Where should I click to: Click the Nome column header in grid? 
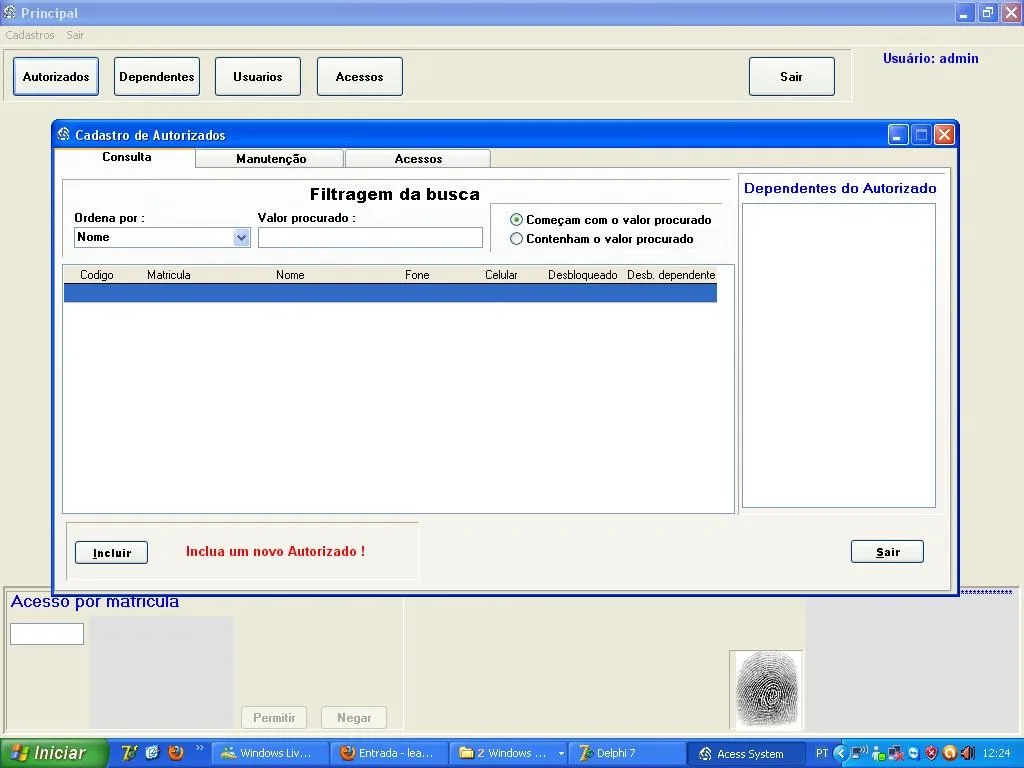point(290,275)
